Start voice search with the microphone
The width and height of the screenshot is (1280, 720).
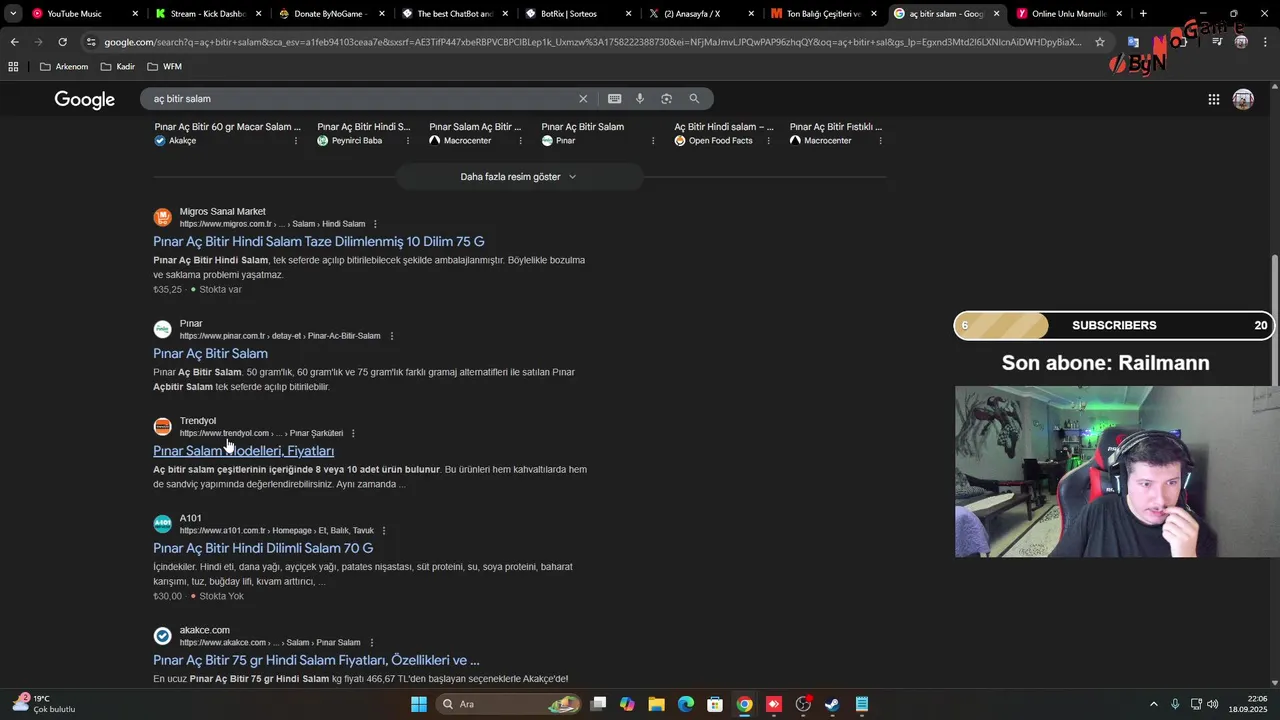[640, 99]
